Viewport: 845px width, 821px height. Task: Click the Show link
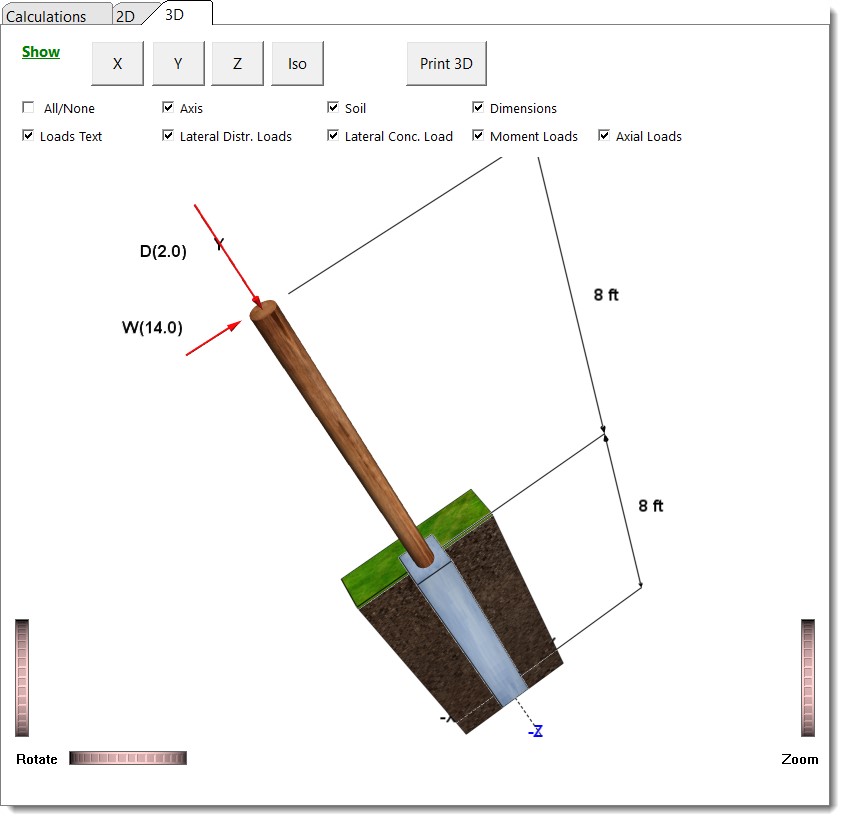click(40, 51)
